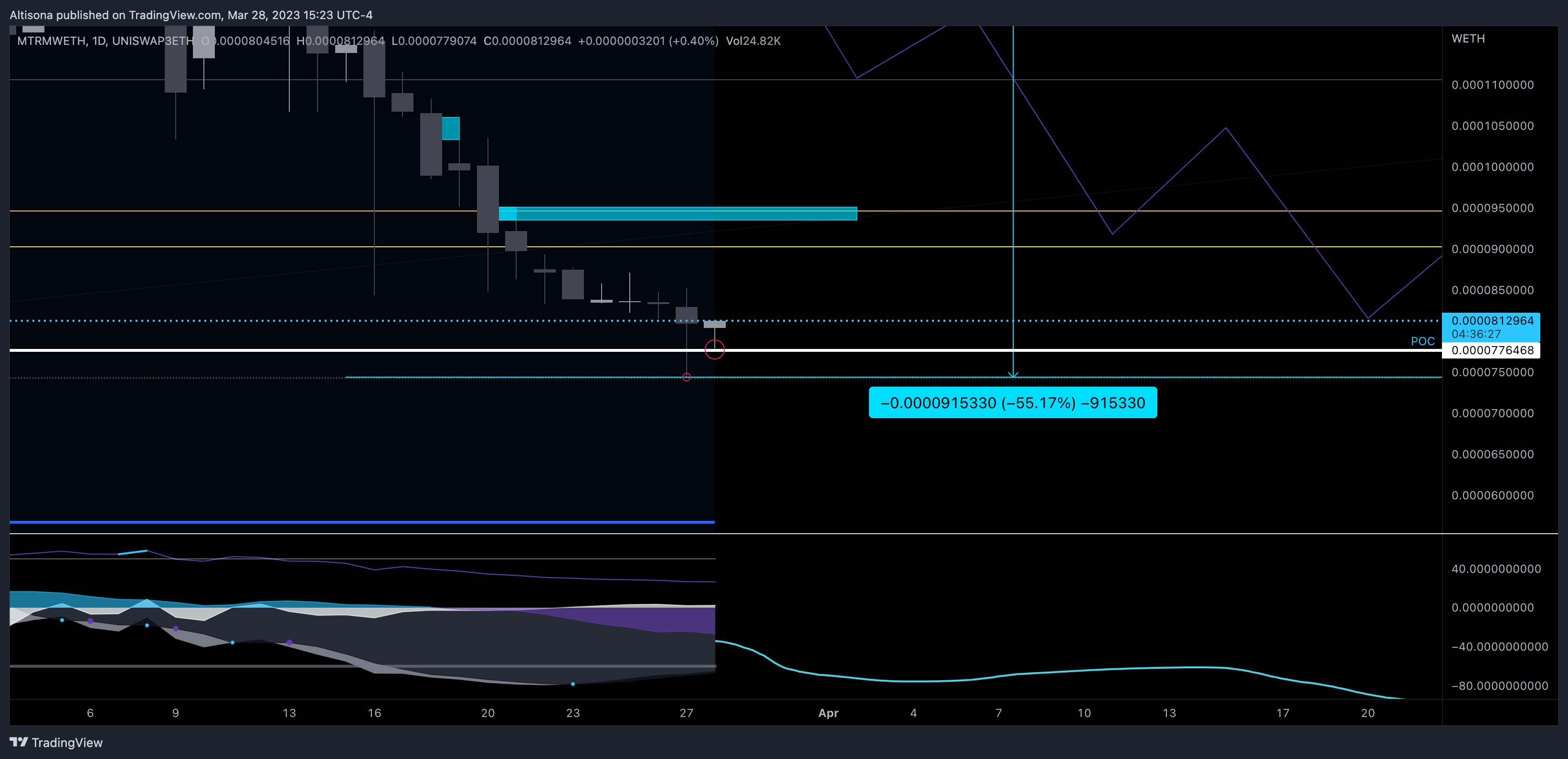Image resolution: width=1568 pixels, height=759 pixels.
Task: Click the change value +0.0000003201 (+0.40%)
Action: (x=648, y=41)
